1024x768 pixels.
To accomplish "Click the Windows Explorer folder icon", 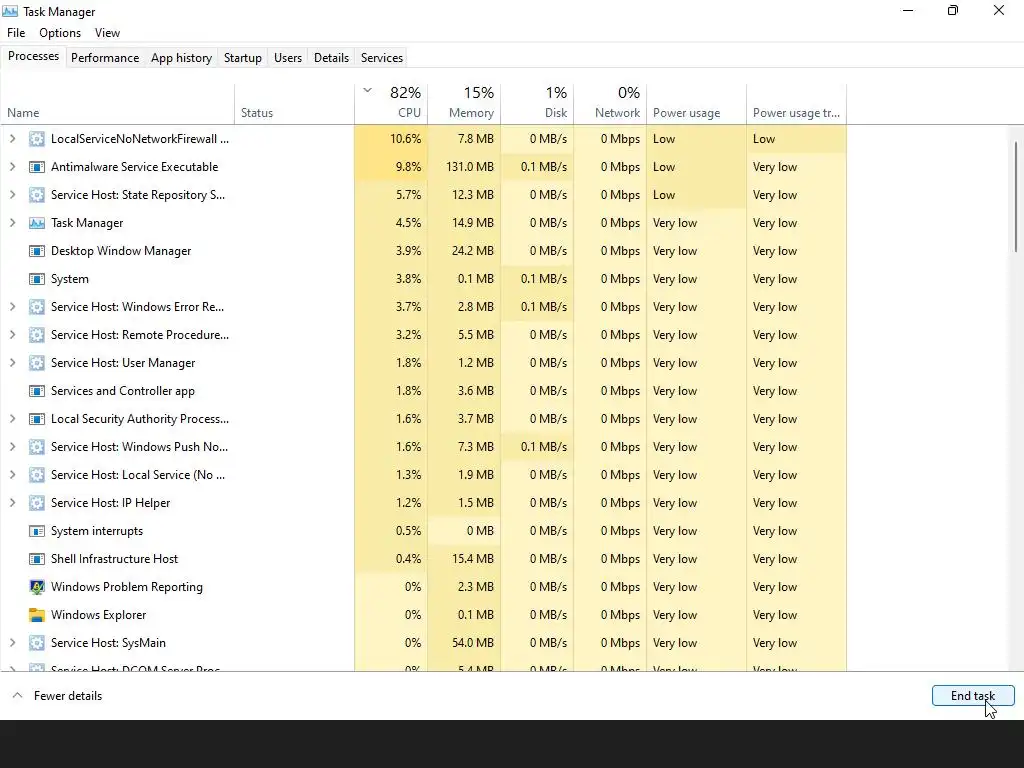I will pyautogui.click(x=37, y=615).
